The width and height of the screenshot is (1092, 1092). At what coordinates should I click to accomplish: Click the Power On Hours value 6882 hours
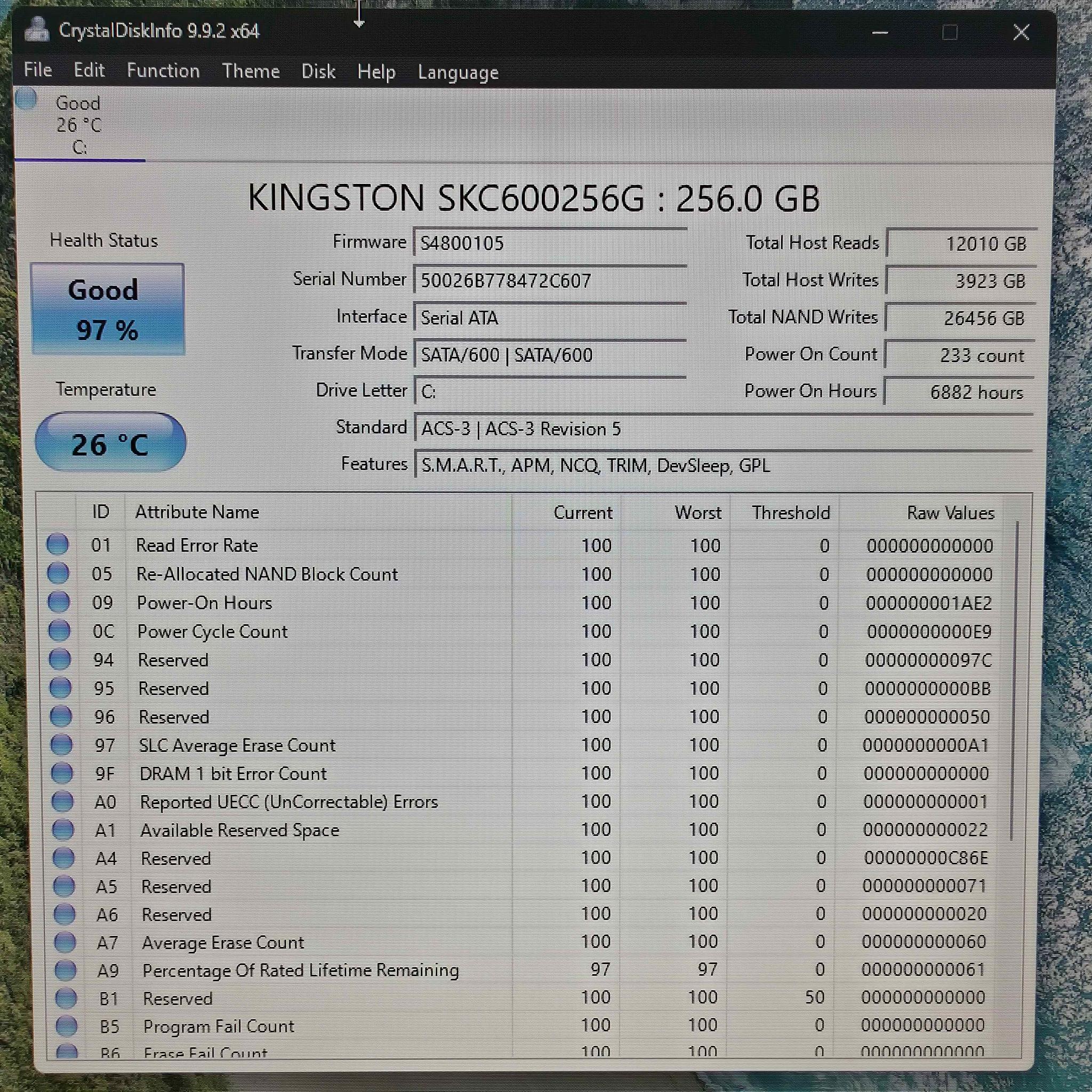[x=959, y=392]
